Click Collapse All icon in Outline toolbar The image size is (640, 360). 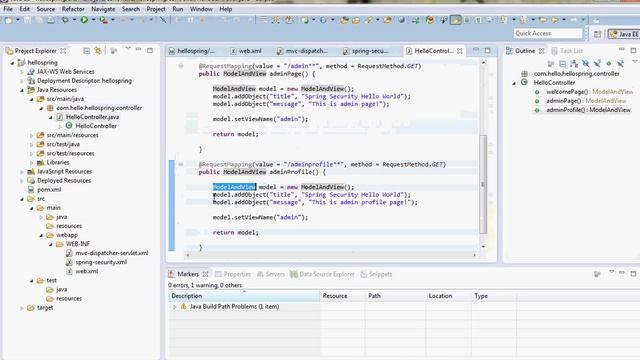click(562, 64)
